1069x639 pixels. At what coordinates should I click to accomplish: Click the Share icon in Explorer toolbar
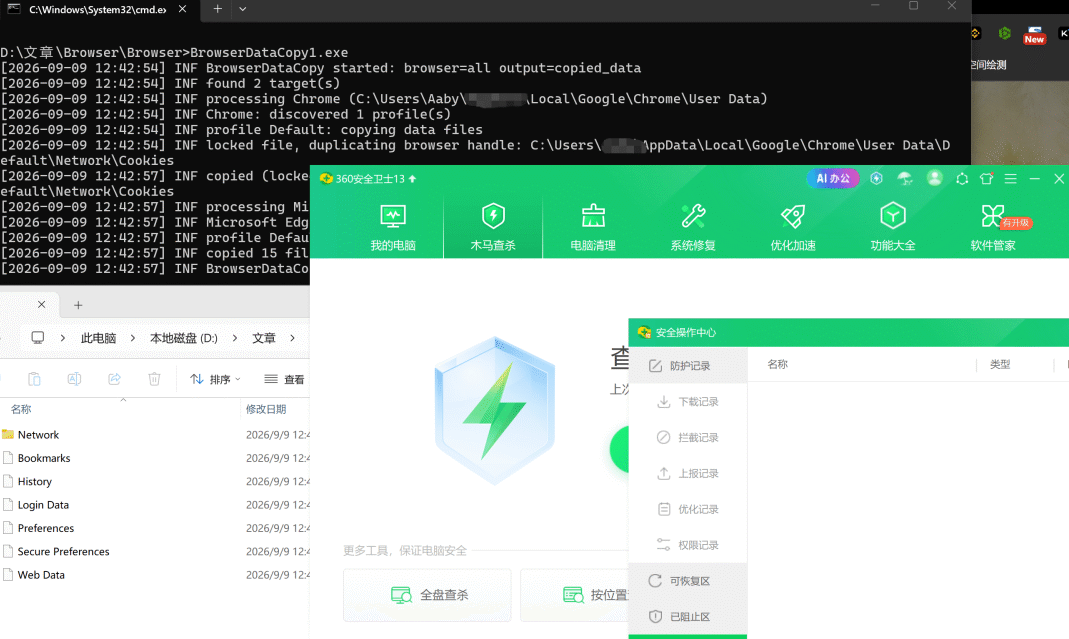coord(115,379)
